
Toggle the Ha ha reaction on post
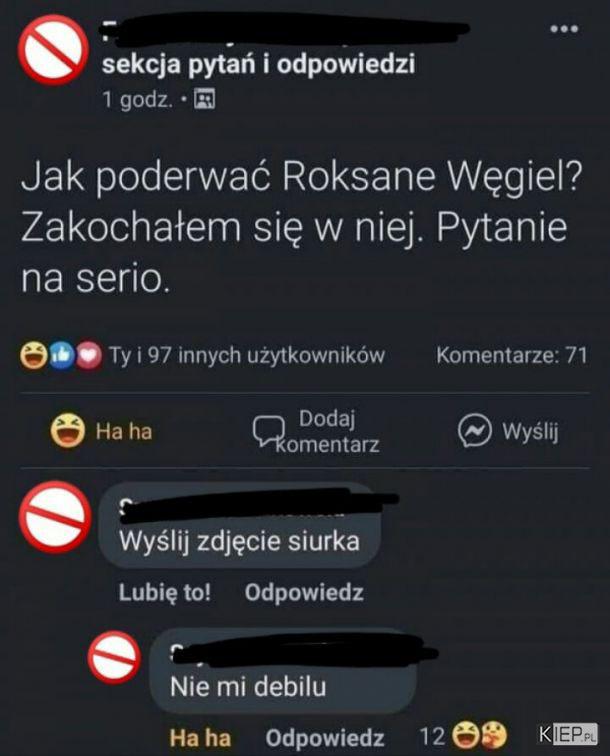tap(102, 431)
